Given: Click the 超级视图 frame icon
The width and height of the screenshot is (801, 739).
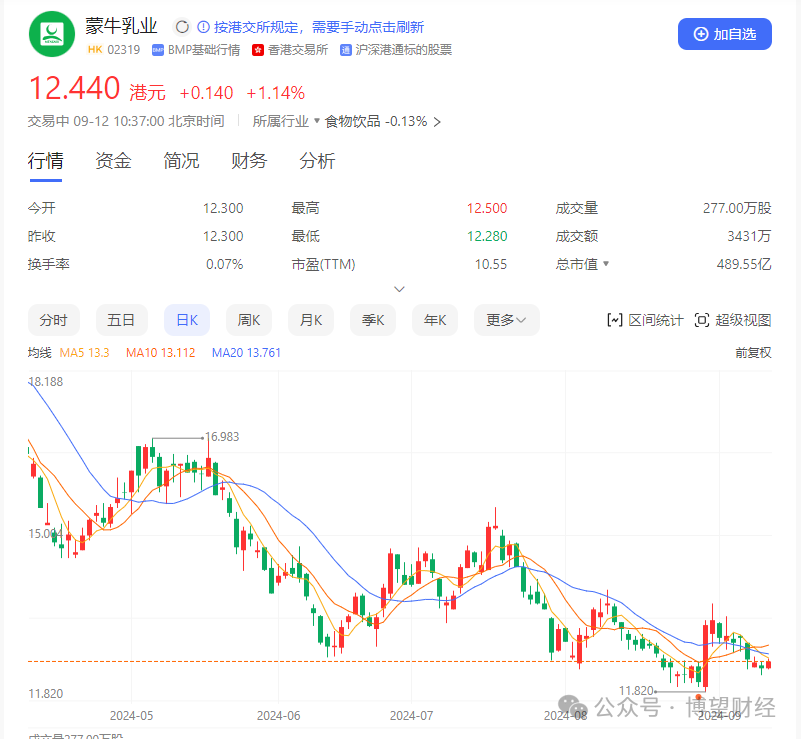Looking at the screenshot, I should pos(702,320).
